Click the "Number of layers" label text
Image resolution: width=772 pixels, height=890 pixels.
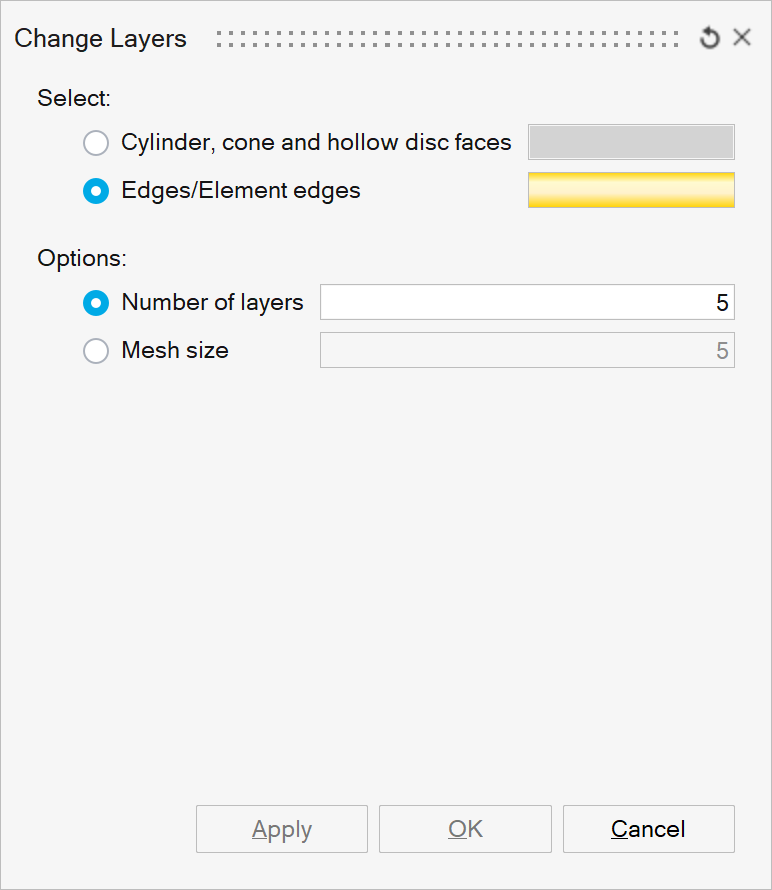[212, 302]
